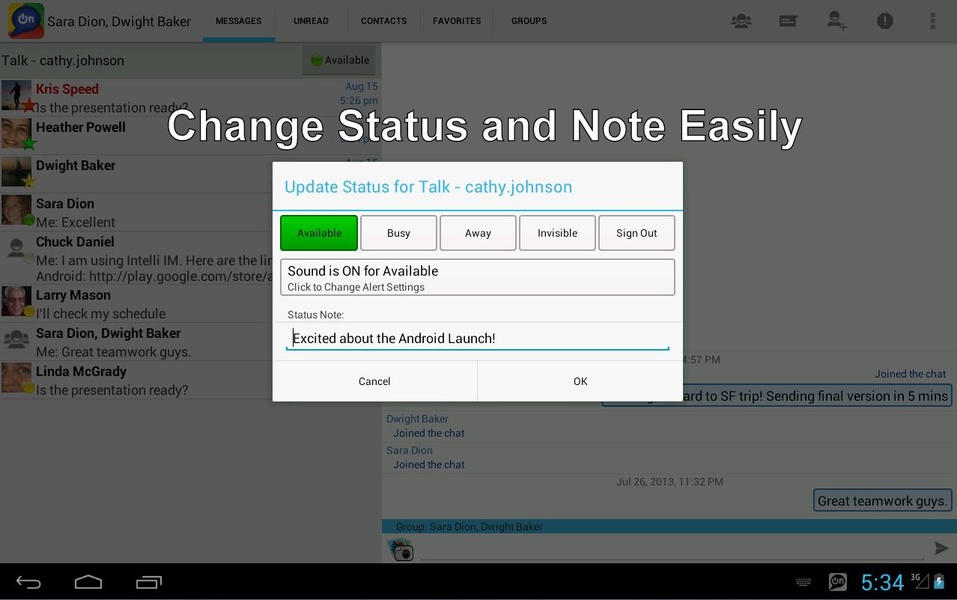Tap the battery icon in system bar
957x600 pixels.
[939, 581]
